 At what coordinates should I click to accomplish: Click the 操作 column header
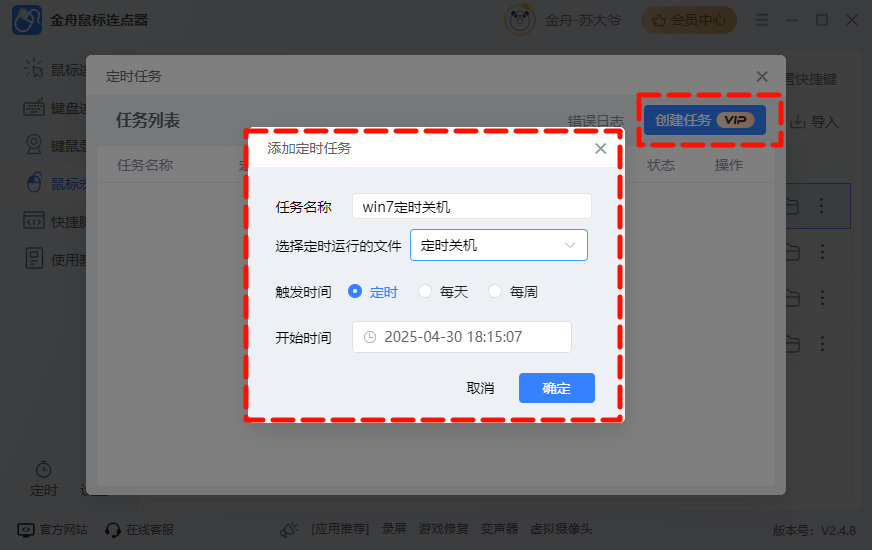click(x=729, y=165)
